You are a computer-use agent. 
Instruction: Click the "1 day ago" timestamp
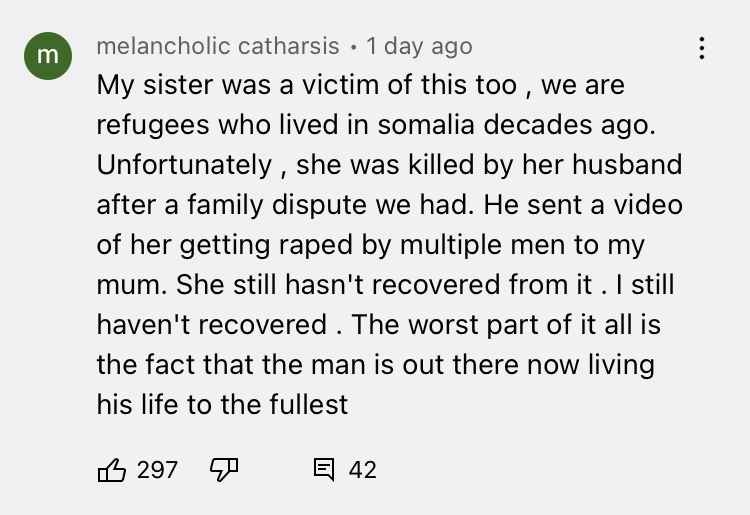[419, 47]
